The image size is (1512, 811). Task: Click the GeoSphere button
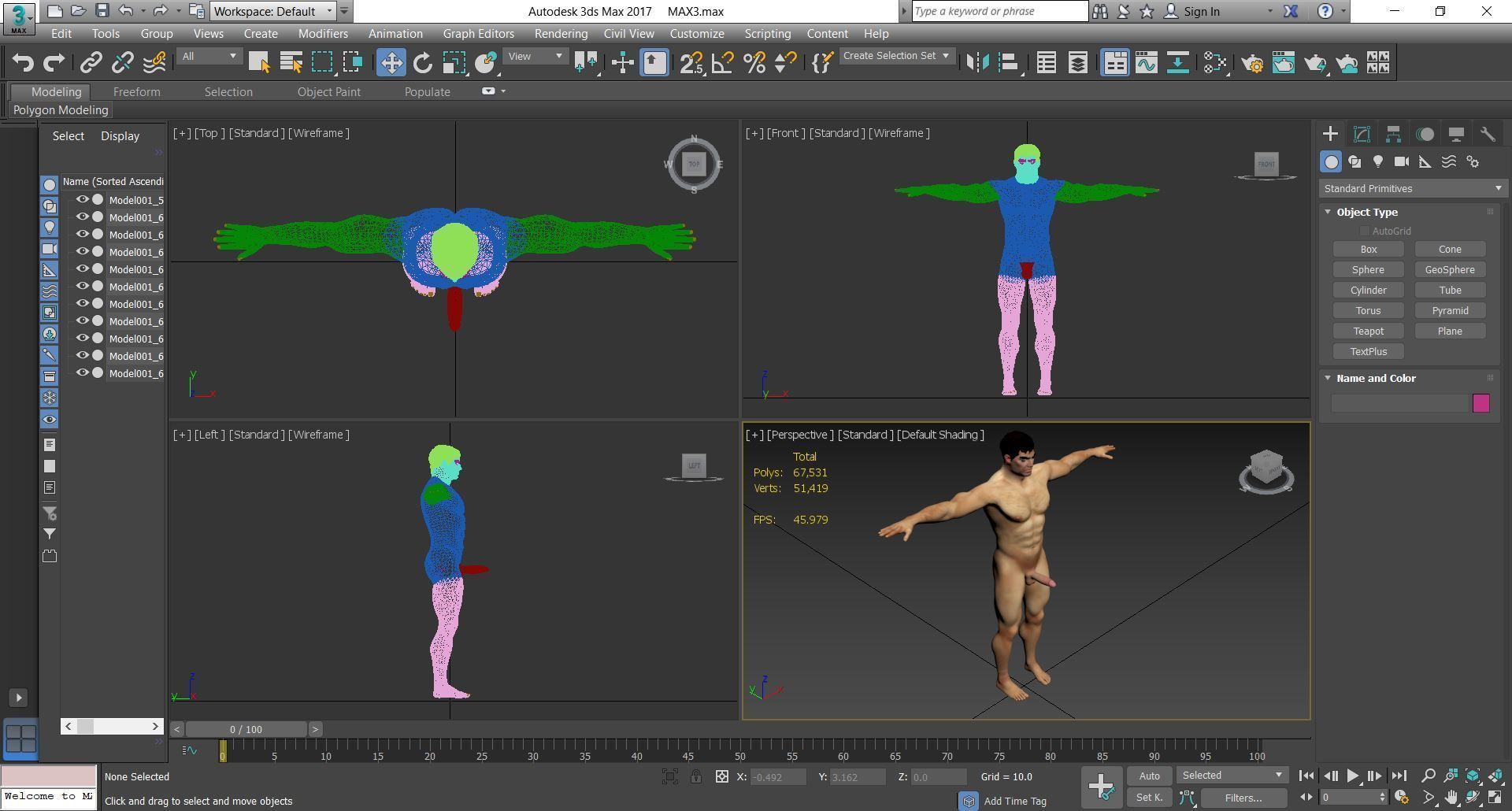coord(1450,270)
